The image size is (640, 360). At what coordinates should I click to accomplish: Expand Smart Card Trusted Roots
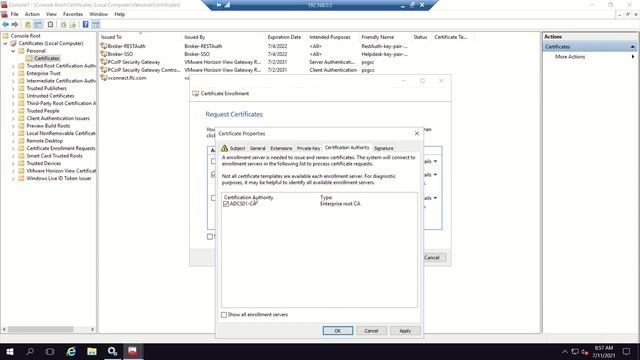(x=13, y=156)
